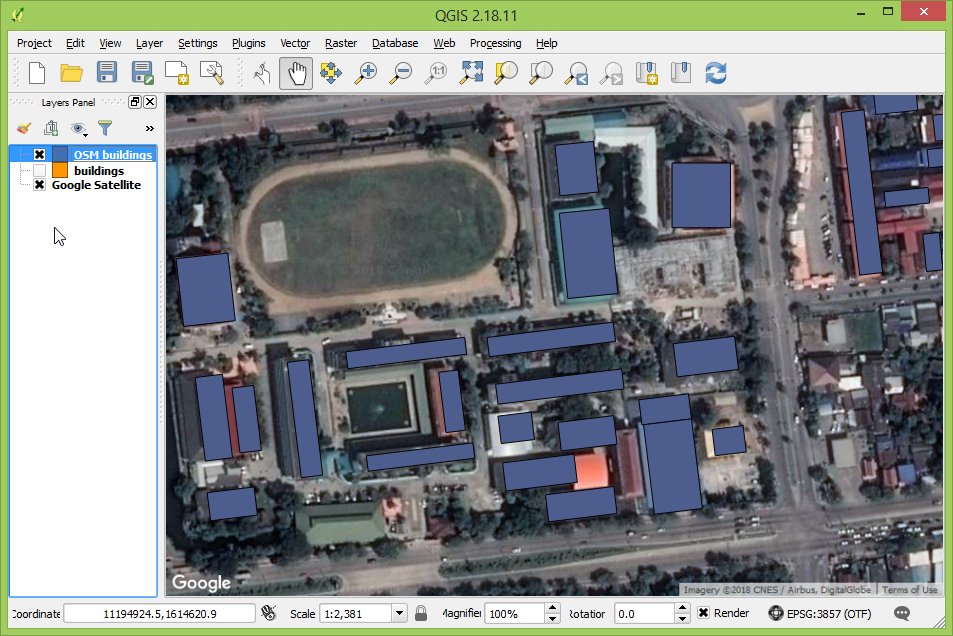953x636 pixels.
Task: Click Pan Map to Selection icon
Action: (x=330, y=73)
